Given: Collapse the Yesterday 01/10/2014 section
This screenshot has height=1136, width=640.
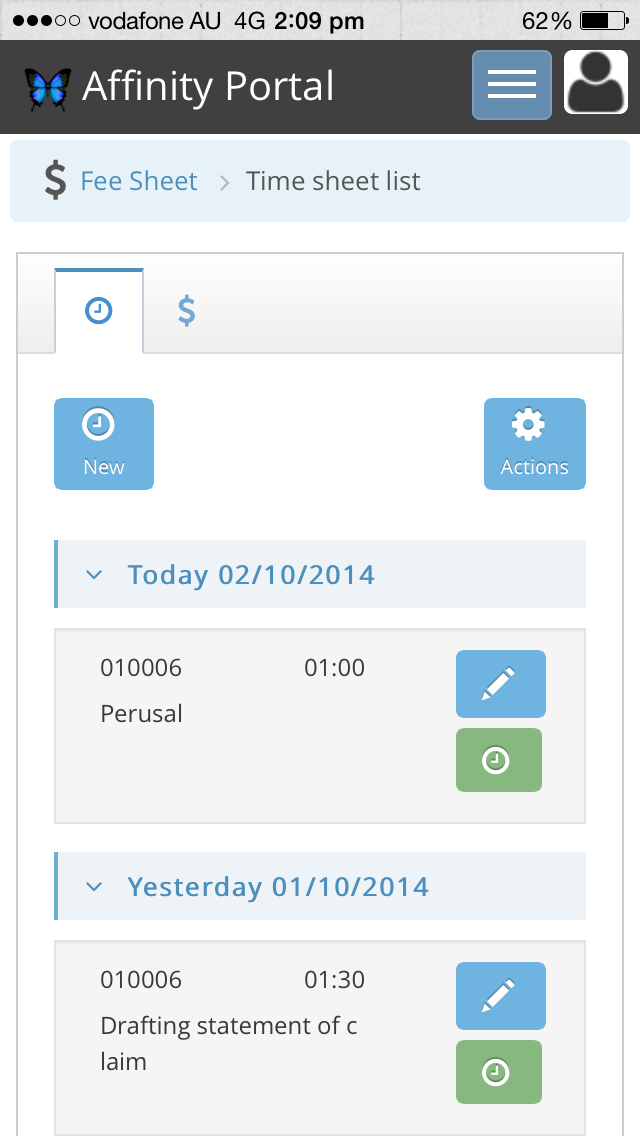Looking at the screenshot, I should click(94, 887).
